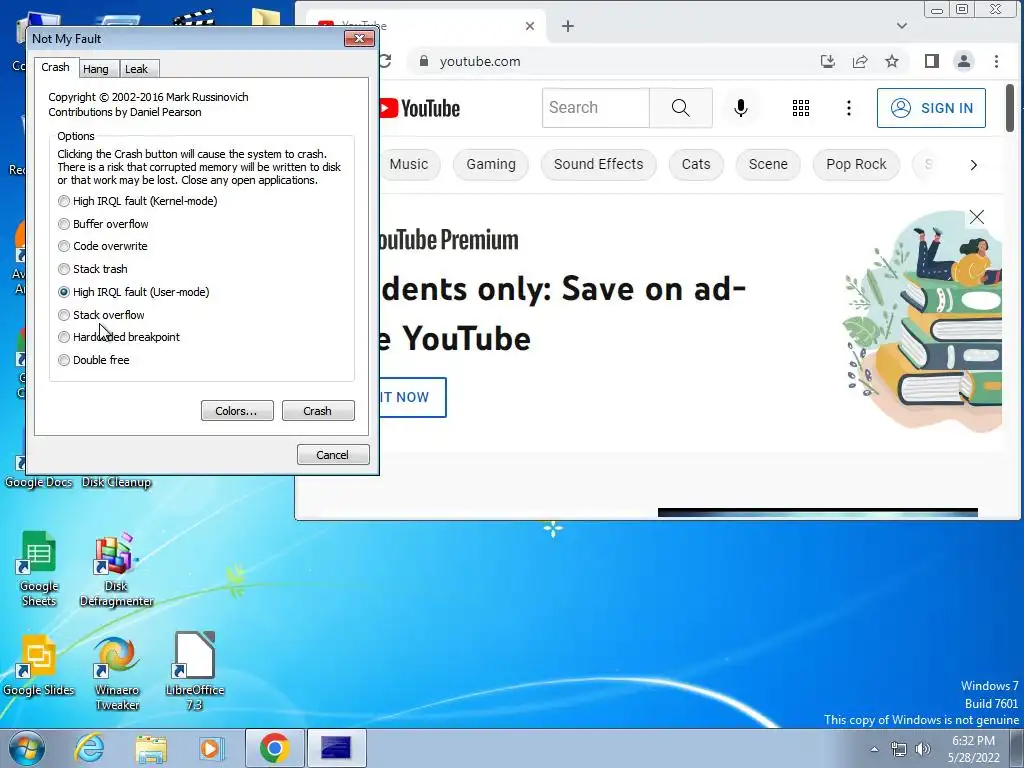Open the Colors... dialog

click(236, 411)
